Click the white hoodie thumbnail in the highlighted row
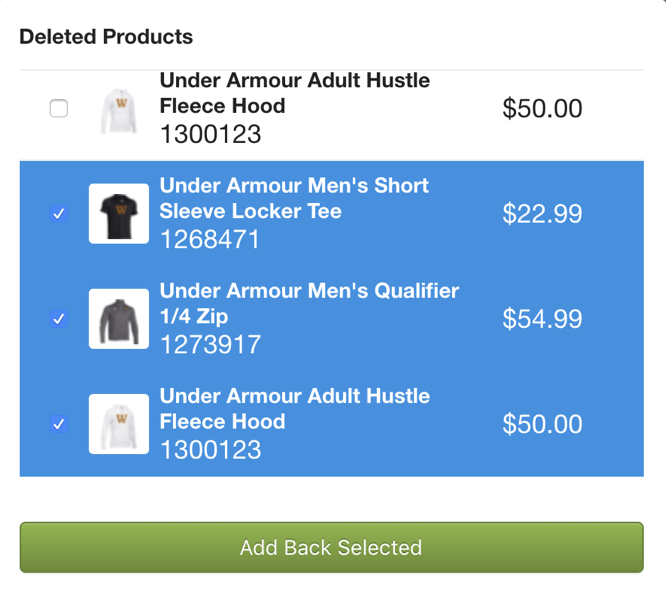This screenshot has height=593, width=666. pyautogui.click(x=119, y=424)
